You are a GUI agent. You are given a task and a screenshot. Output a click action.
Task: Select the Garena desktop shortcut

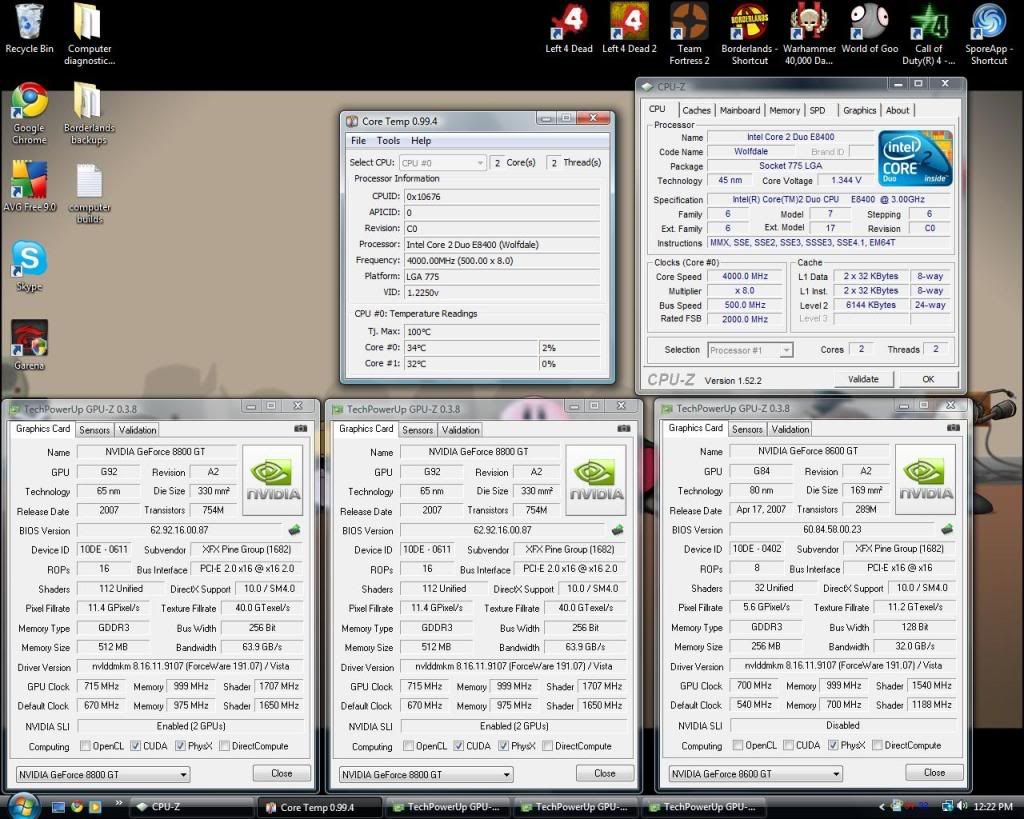29,345
